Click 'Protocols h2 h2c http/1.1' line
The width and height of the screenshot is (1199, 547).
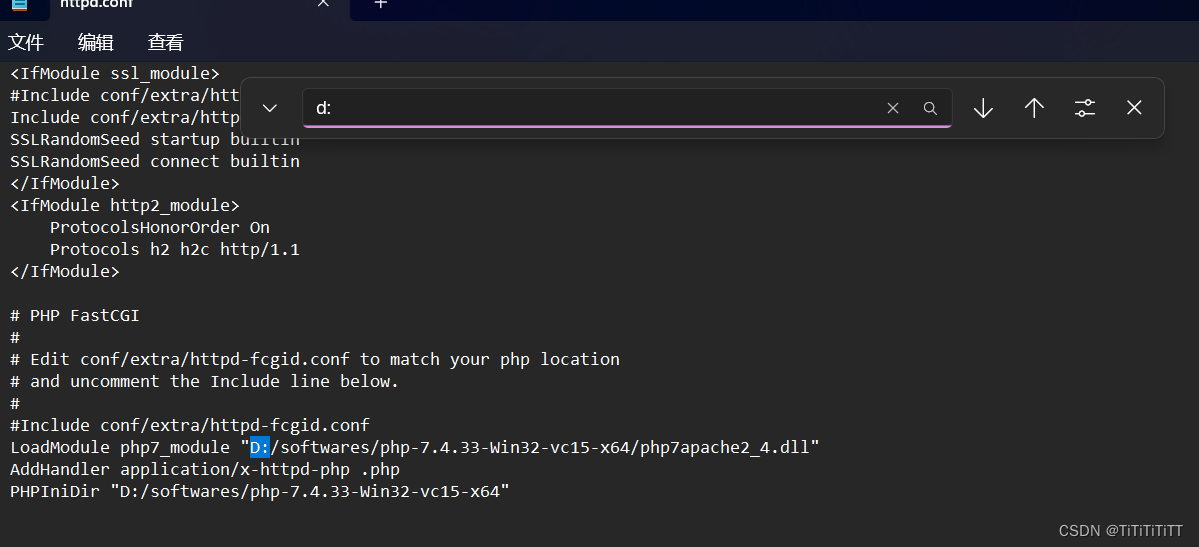(174, 249)
